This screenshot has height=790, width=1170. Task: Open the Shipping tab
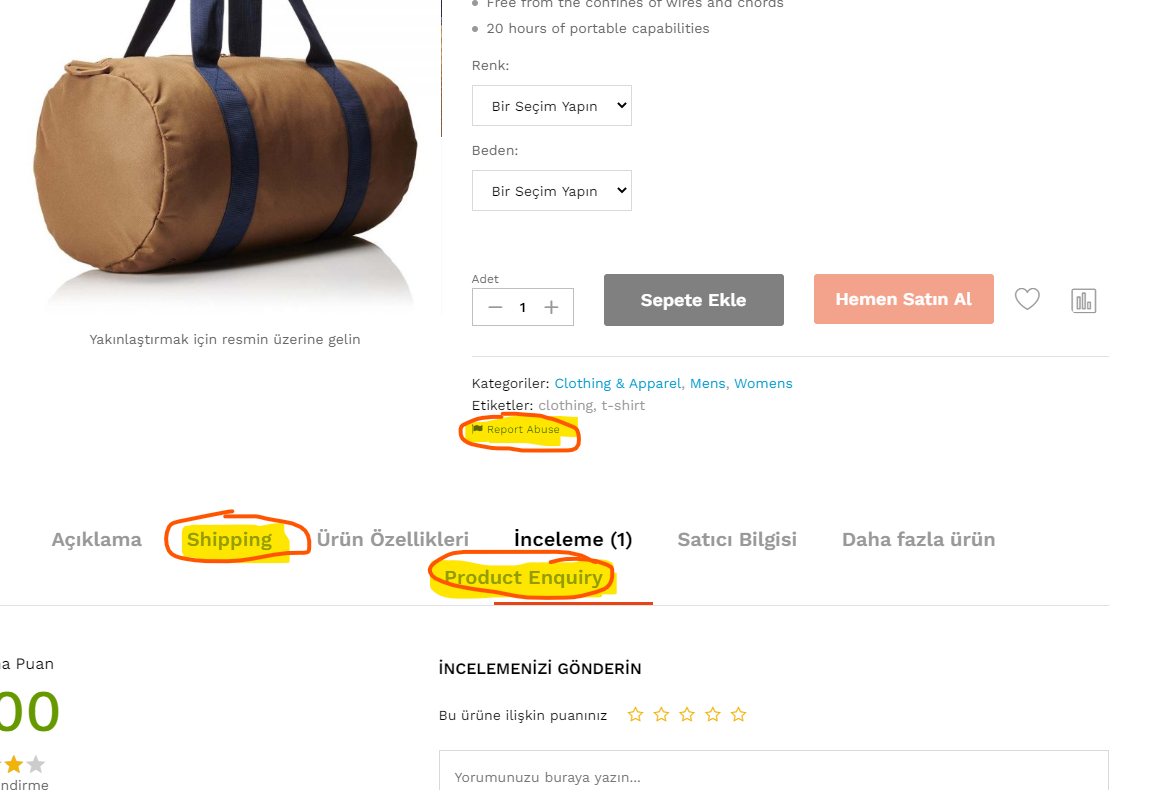230,539
